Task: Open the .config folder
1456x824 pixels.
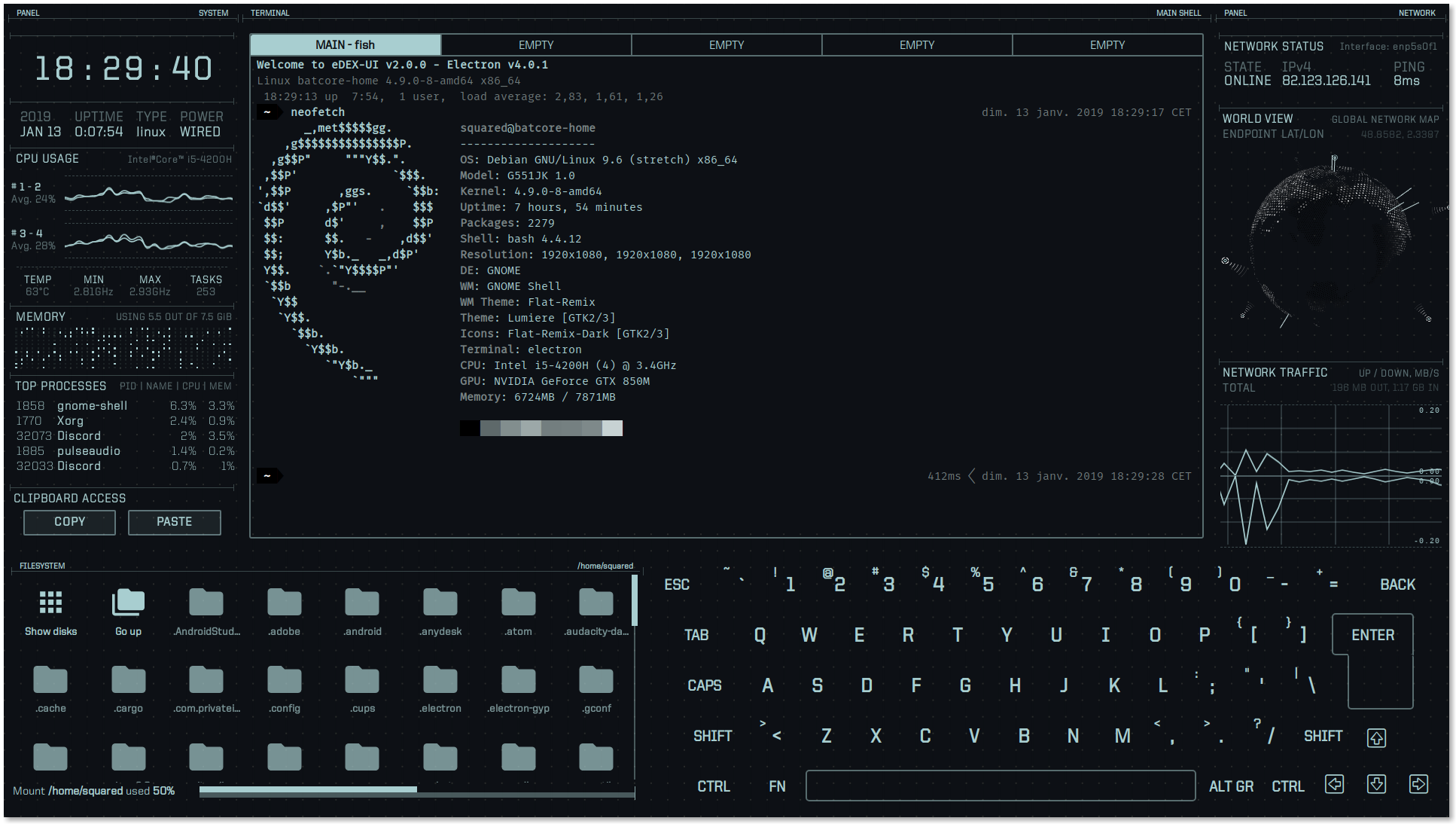Action: click(284, 679)
